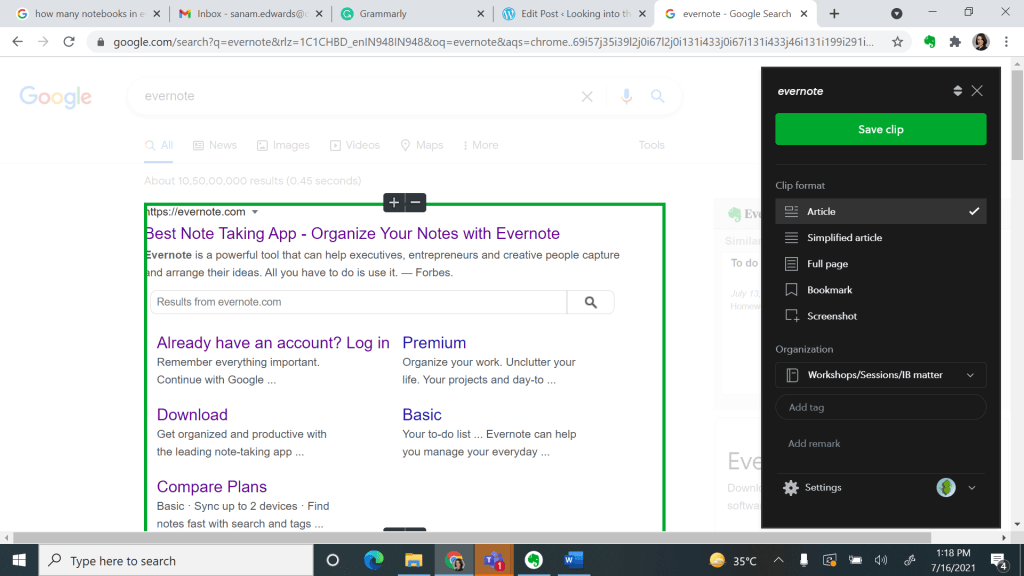Open Microsoft Teams from the taskbar

(493, 560)
